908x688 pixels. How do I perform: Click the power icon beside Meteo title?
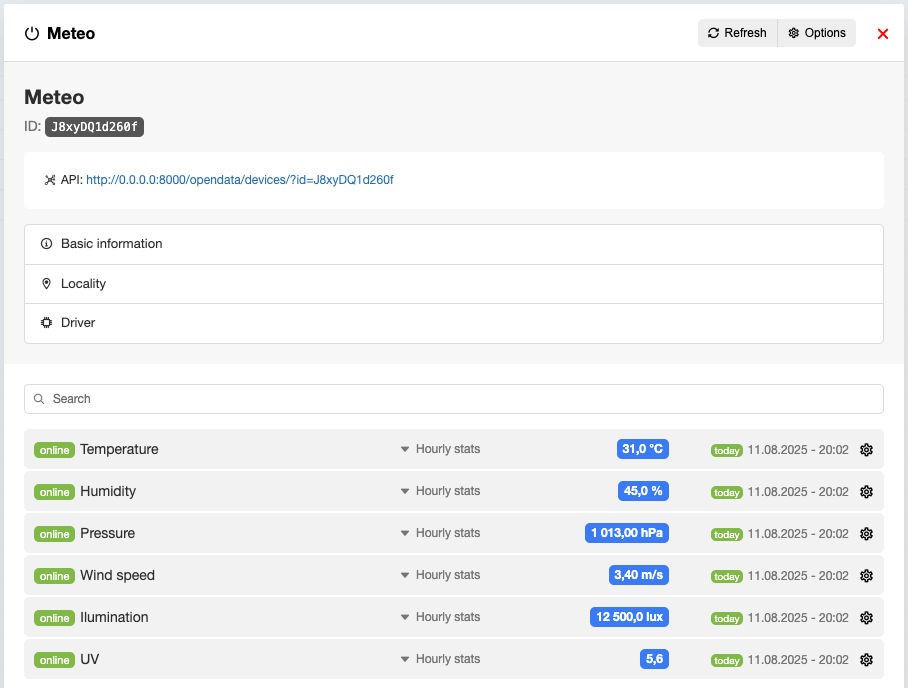pyautogui.click(x=32, y=33)
